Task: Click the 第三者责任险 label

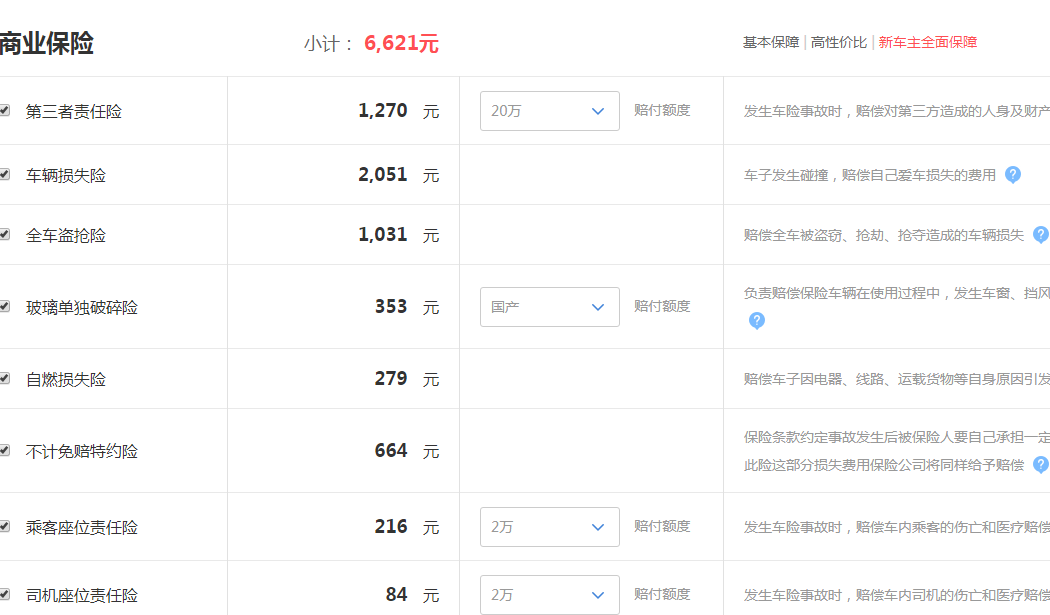Action: tap(74, 111)
